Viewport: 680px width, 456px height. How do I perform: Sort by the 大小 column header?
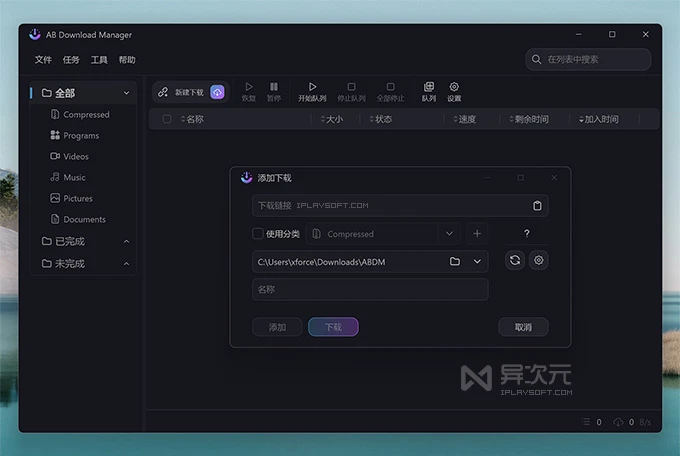point(332,119)
